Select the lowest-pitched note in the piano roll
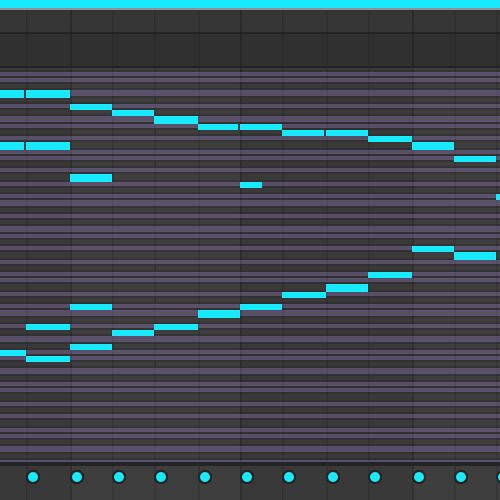Viewport: 500px width, 500px height. click(48, 359)
